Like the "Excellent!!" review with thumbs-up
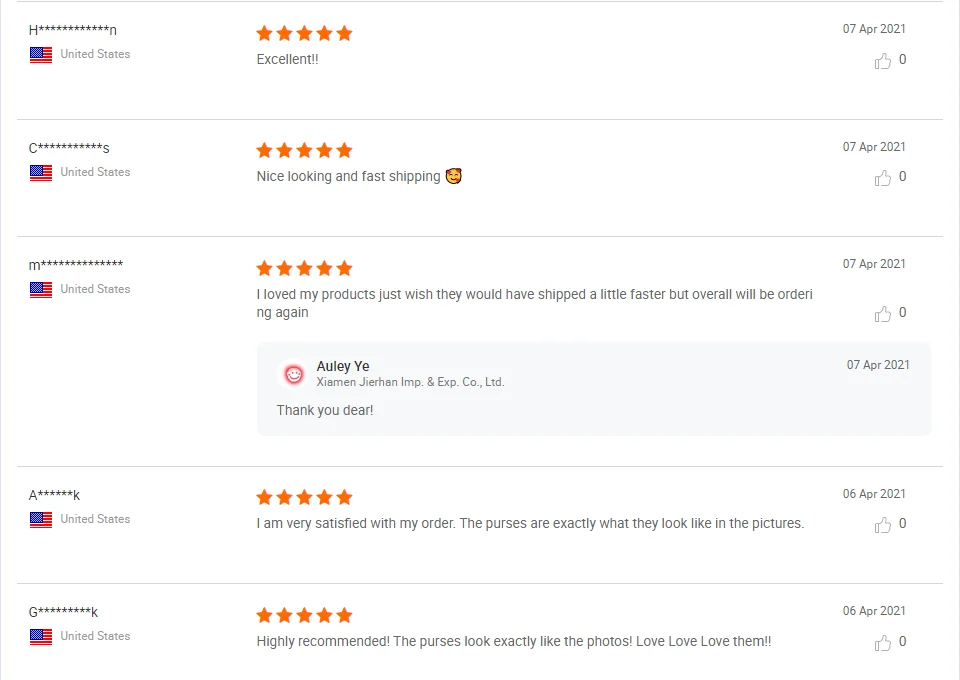960x680 pixels. point(883,61)
